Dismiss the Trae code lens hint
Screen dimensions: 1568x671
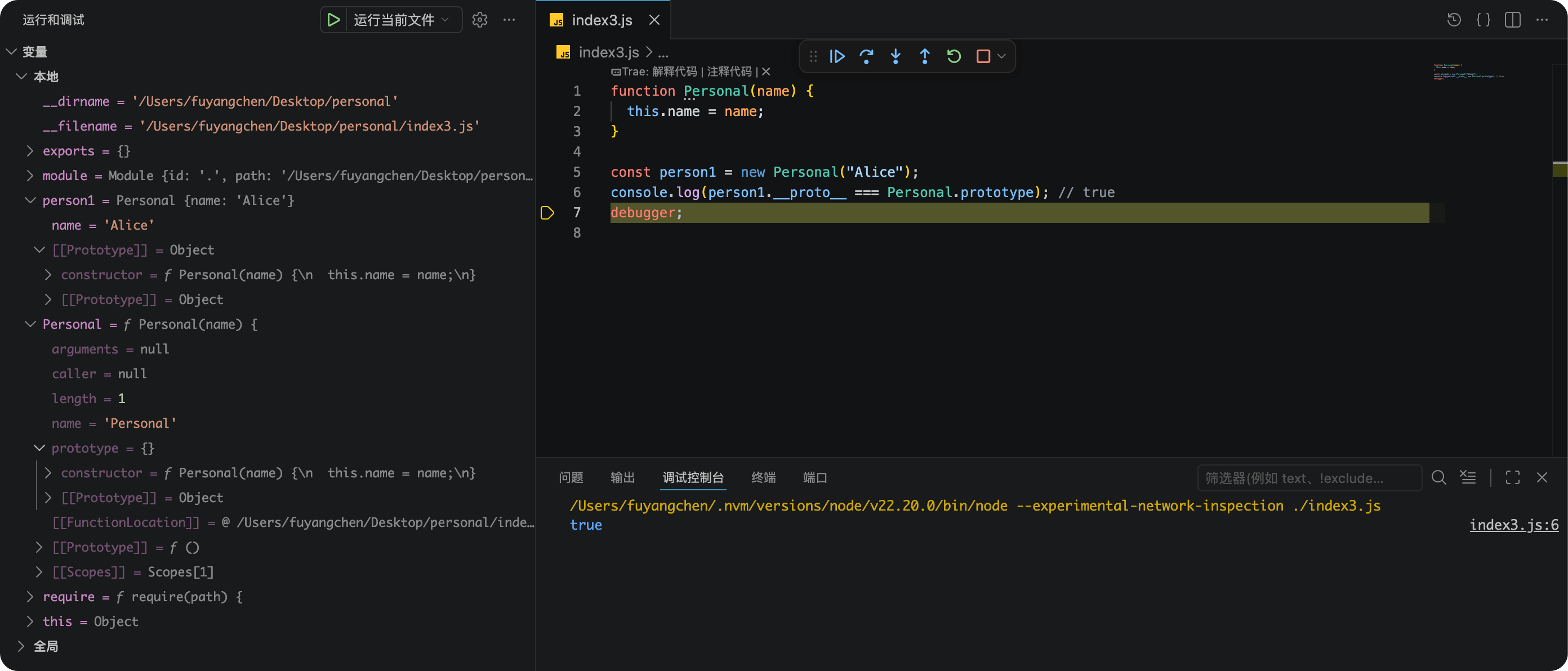767,72
